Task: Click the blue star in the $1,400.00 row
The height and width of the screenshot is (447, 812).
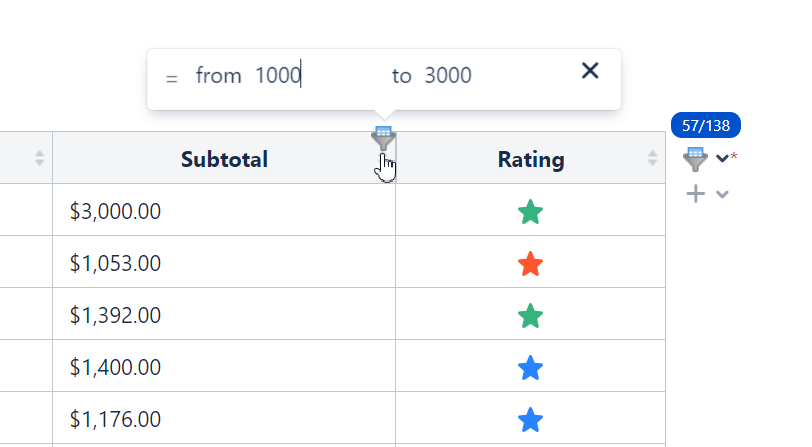Action: pos(530,369)
